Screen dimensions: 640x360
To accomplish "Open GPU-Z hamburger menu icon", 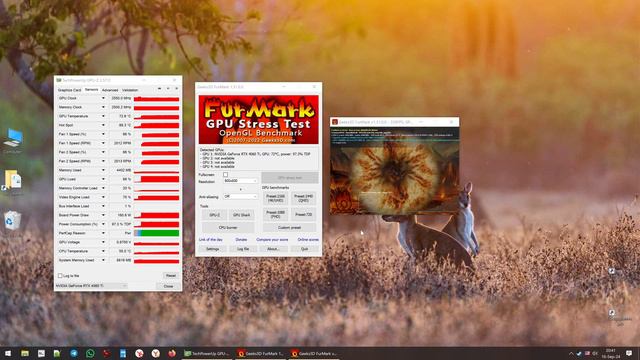I will (176, 89).
